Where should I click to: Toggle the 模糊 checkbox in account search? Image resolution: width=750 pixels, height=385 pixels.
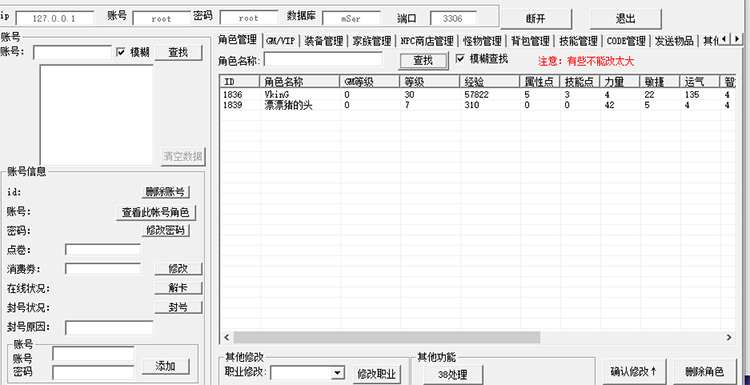tap(121, 52)
